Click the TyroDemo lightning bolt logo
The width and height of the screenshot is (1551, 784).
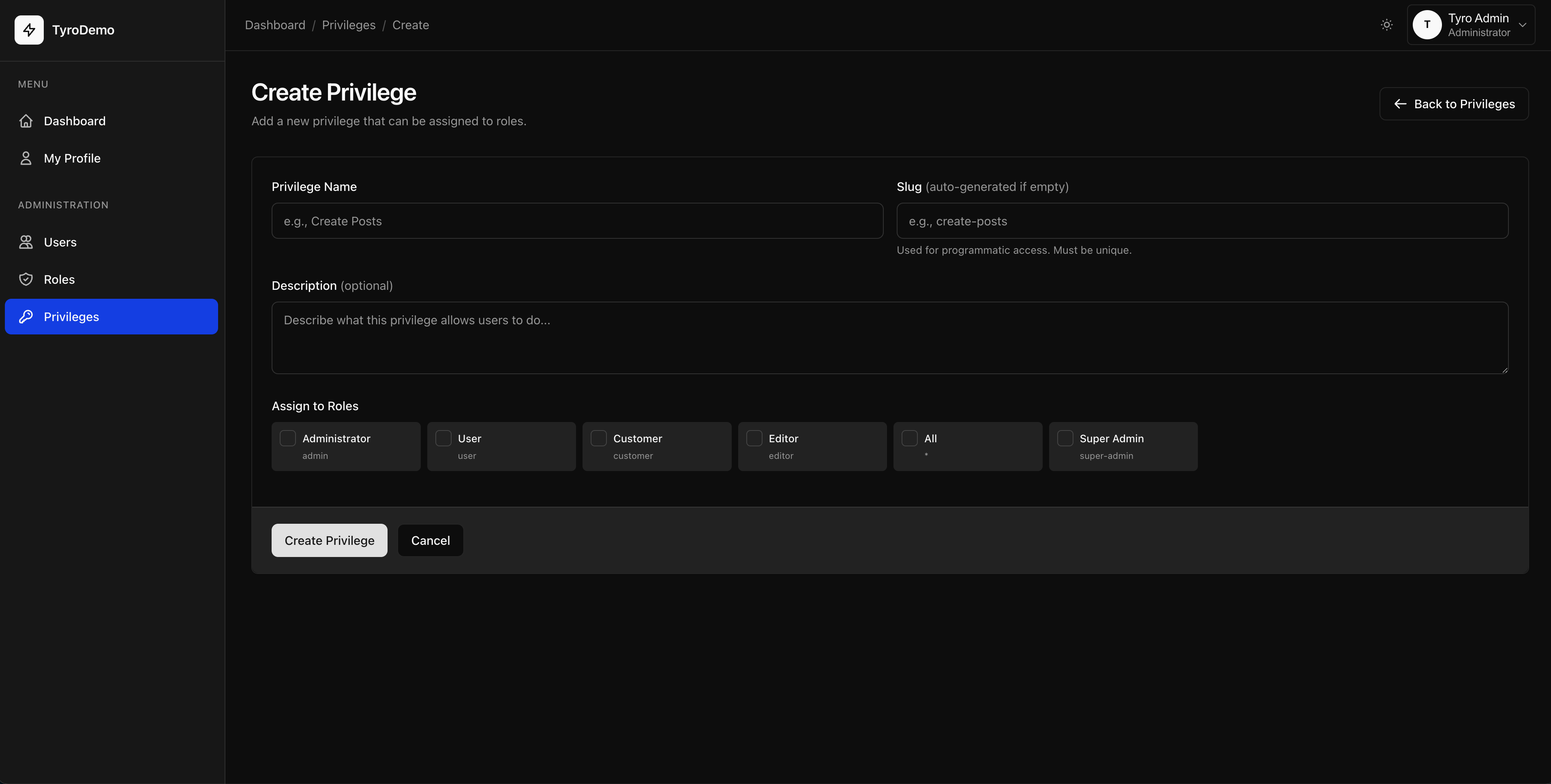pyautogui.click(x=29, y=30)
